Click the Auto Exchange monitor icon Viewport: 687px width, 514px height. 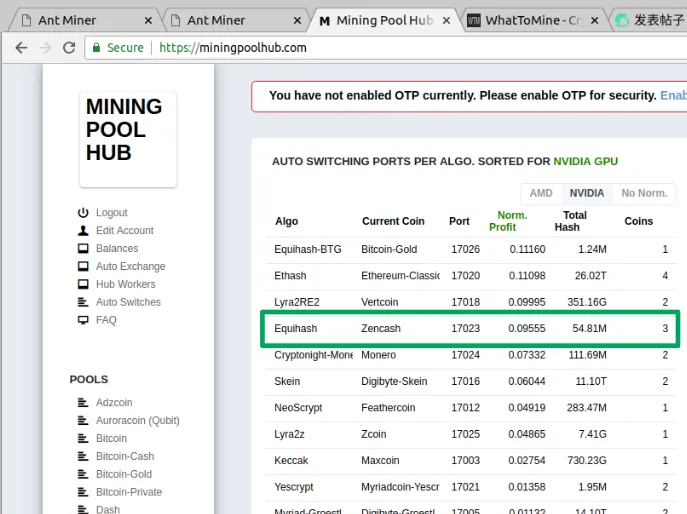click(x=83, y=266)
